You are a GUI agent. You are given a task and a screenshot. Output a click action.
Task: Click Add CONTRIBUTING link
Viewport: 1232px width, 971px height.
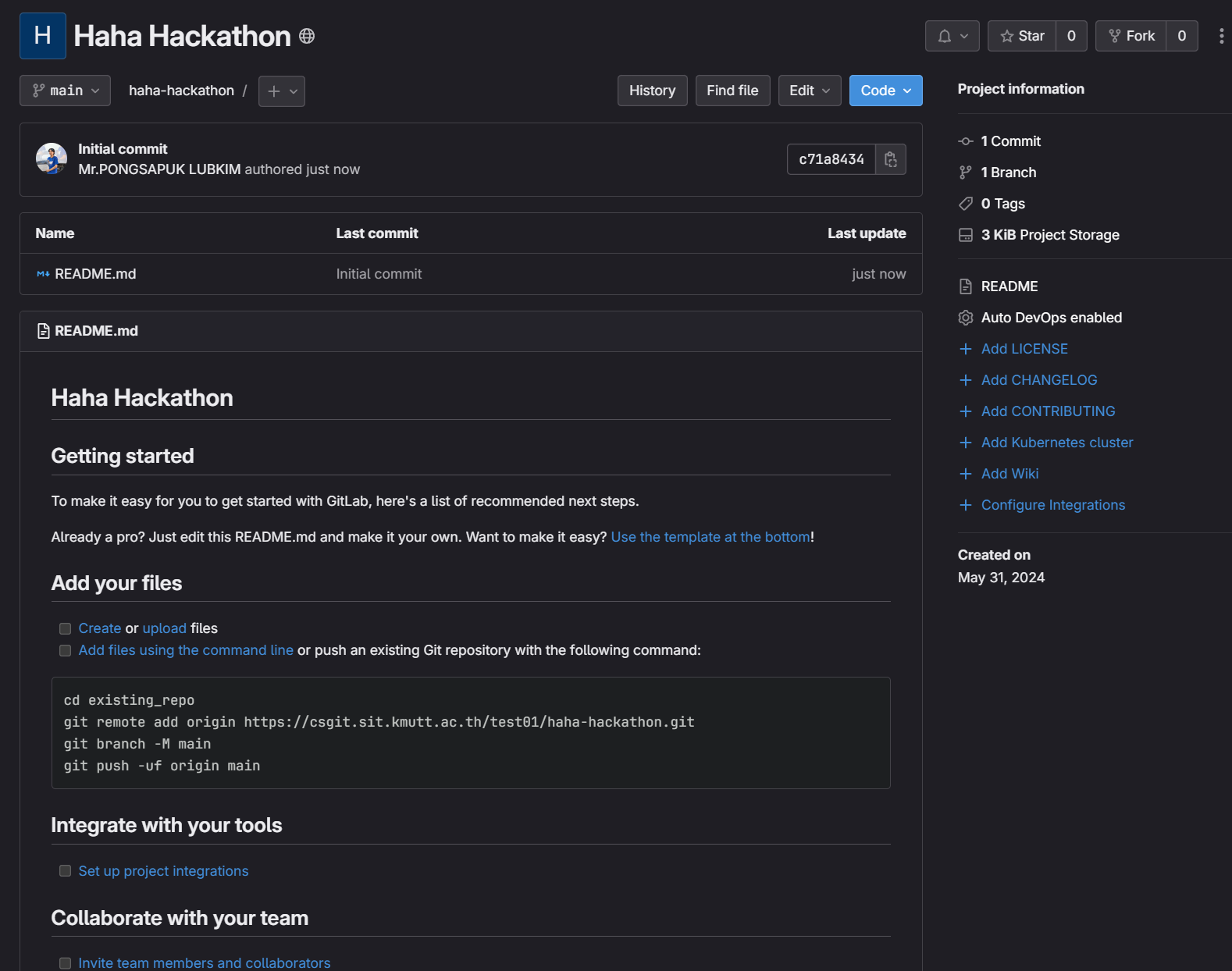(x=1049, y=411)
